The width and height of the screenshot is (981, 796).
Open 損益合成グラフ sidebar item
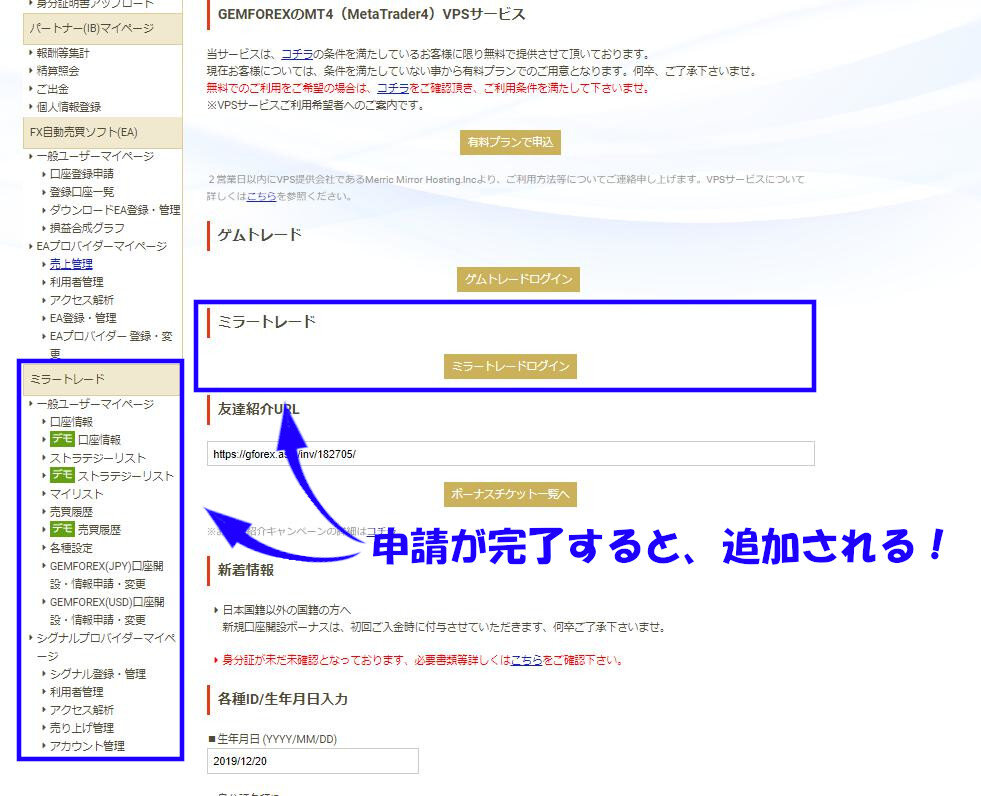click(87, 228)
